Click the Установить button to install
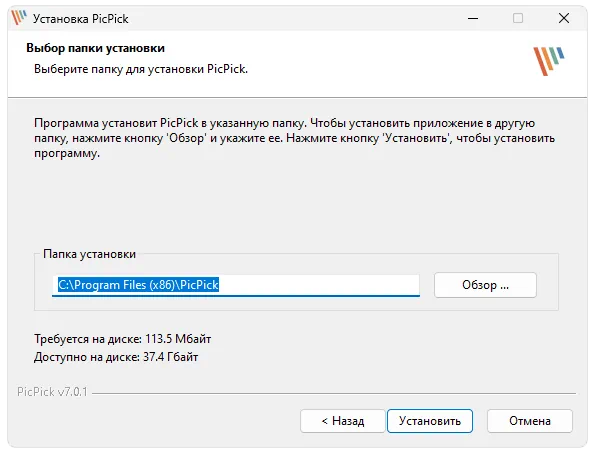 coord(430,421)
